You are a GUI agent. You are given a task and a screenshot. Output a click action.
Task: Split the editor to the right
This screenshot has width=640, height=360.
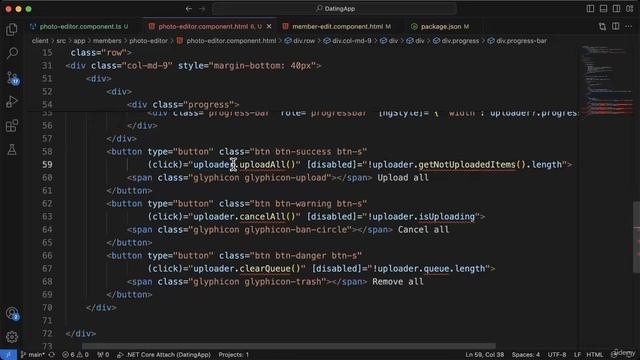point(616,27)
